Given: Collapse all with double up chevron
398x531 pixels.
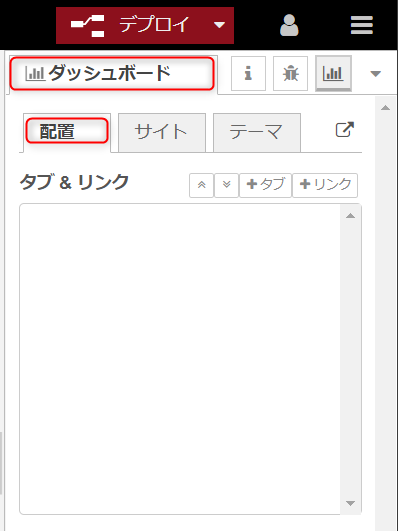Looking at the screenshot, I should pyautogui.click(x=202, y=185).
